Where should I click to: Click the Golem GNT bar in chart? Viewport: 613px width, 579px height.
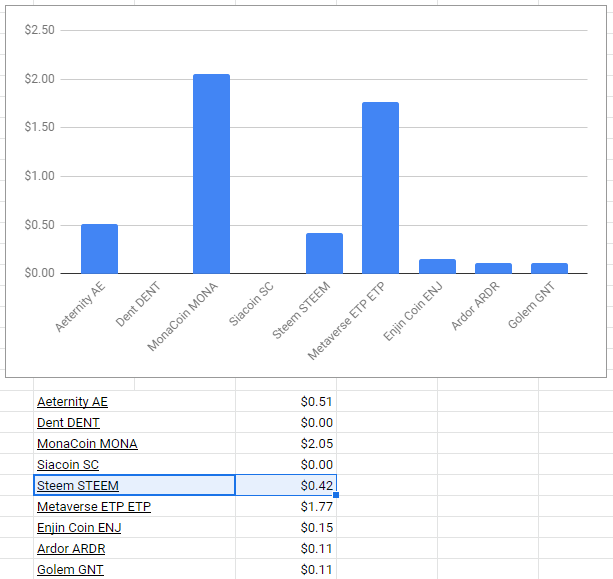pos(549,268)
